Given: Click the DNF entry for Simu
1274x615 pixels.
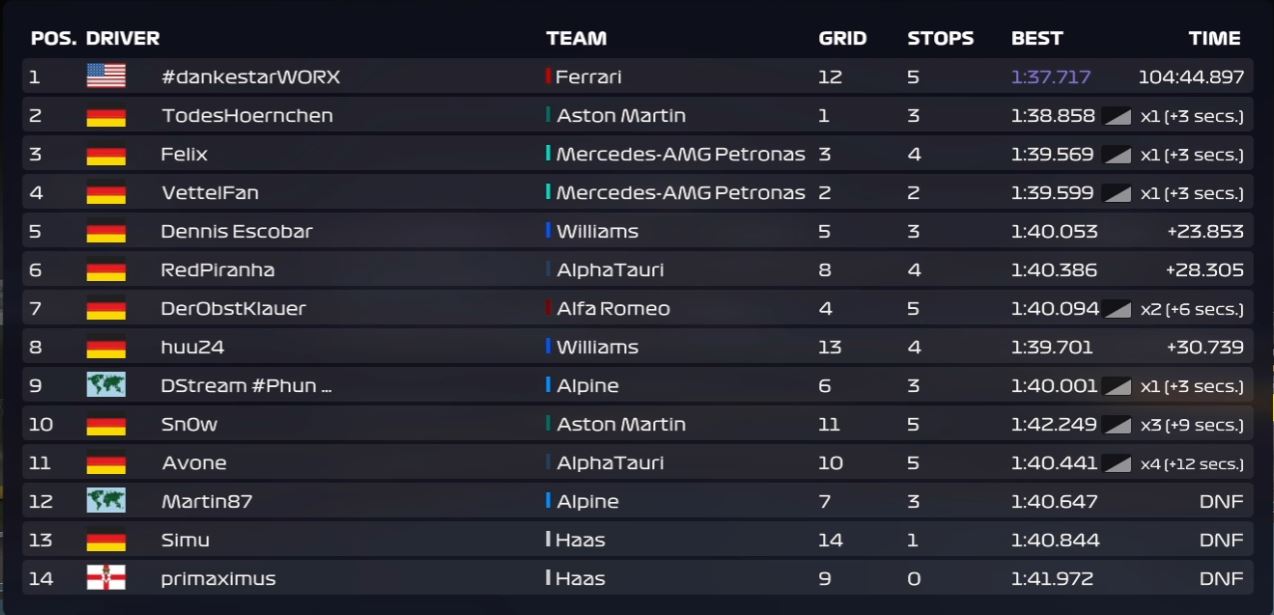Looking at the screenshot, I should [1221, 540].
